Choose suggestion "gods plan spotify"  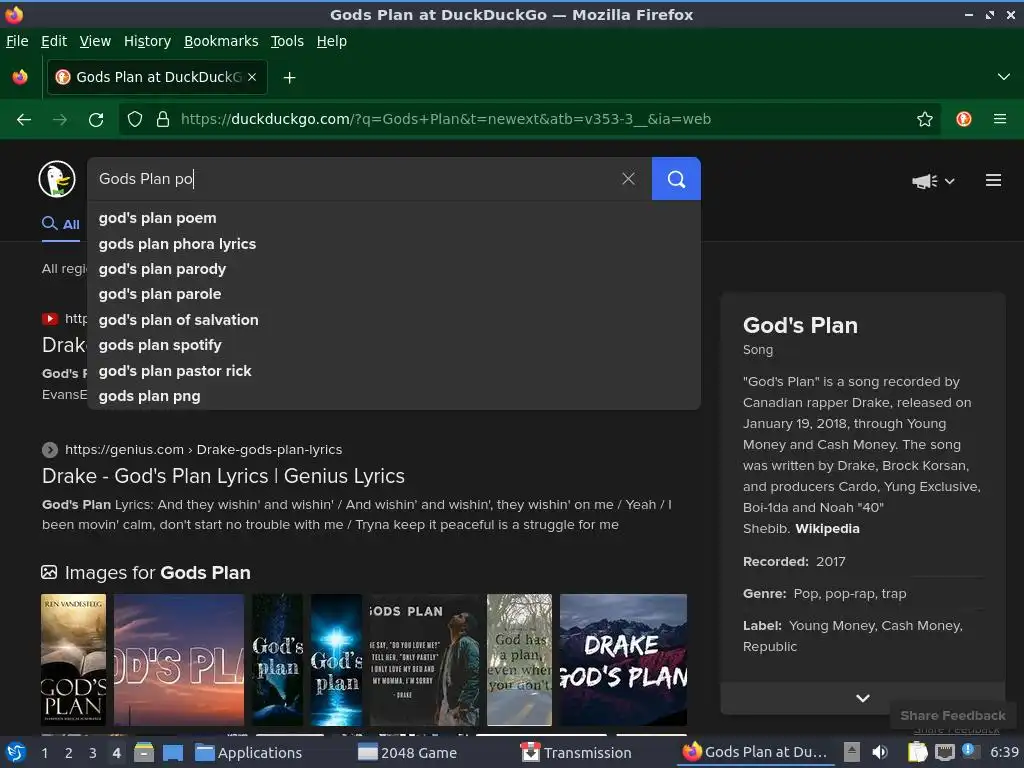[x=394, y=345]
